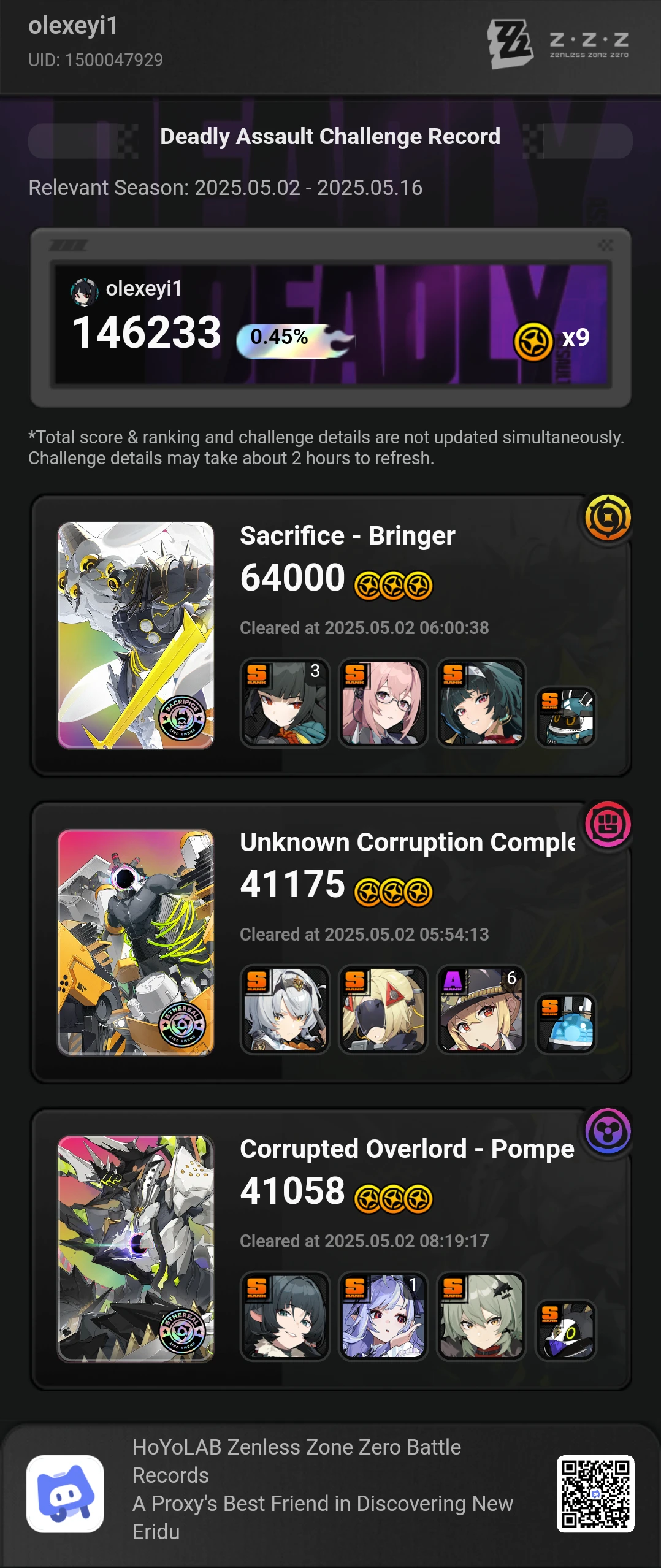Tap the QR code in the footer
Screen dimensions: 661x1568
pyautogui.click(x=595, y=1494)
